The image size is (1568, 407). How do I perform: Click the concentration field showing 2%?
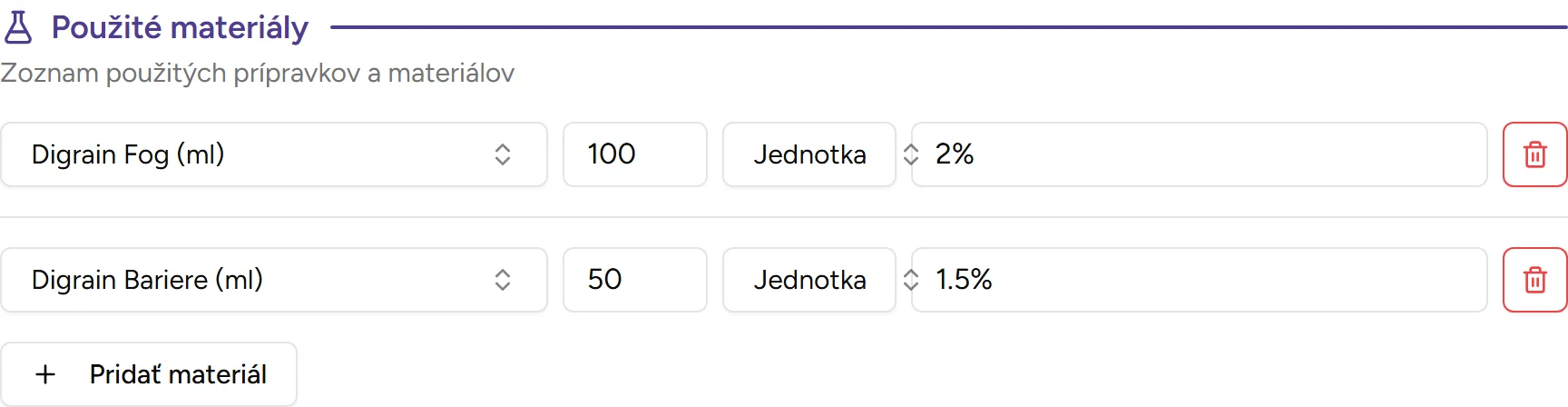click(1198, 154)
